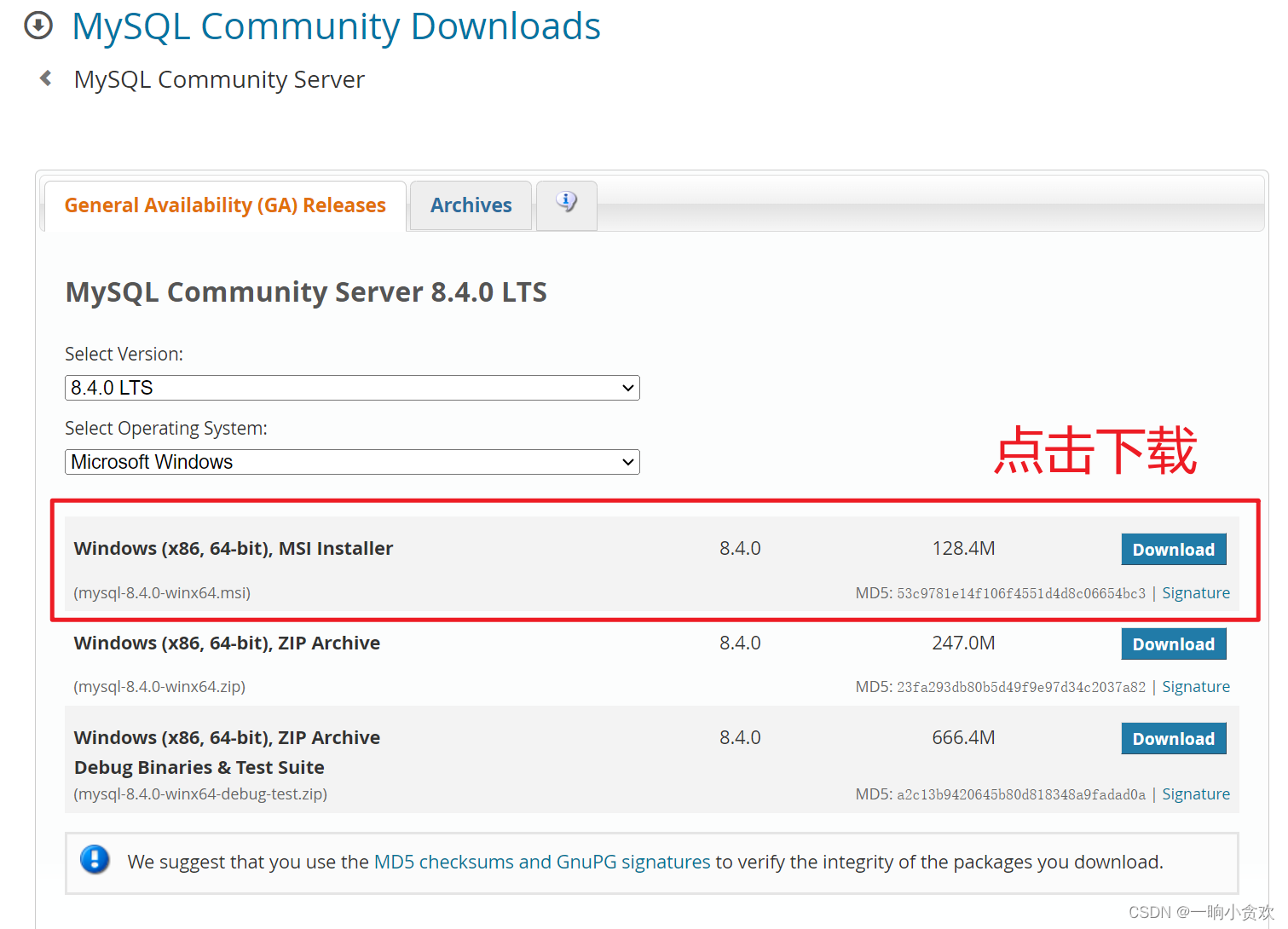This screenshot has width=1288, height=929.
Task: Click the 666.4M file size value
Action: pos(963,737)
